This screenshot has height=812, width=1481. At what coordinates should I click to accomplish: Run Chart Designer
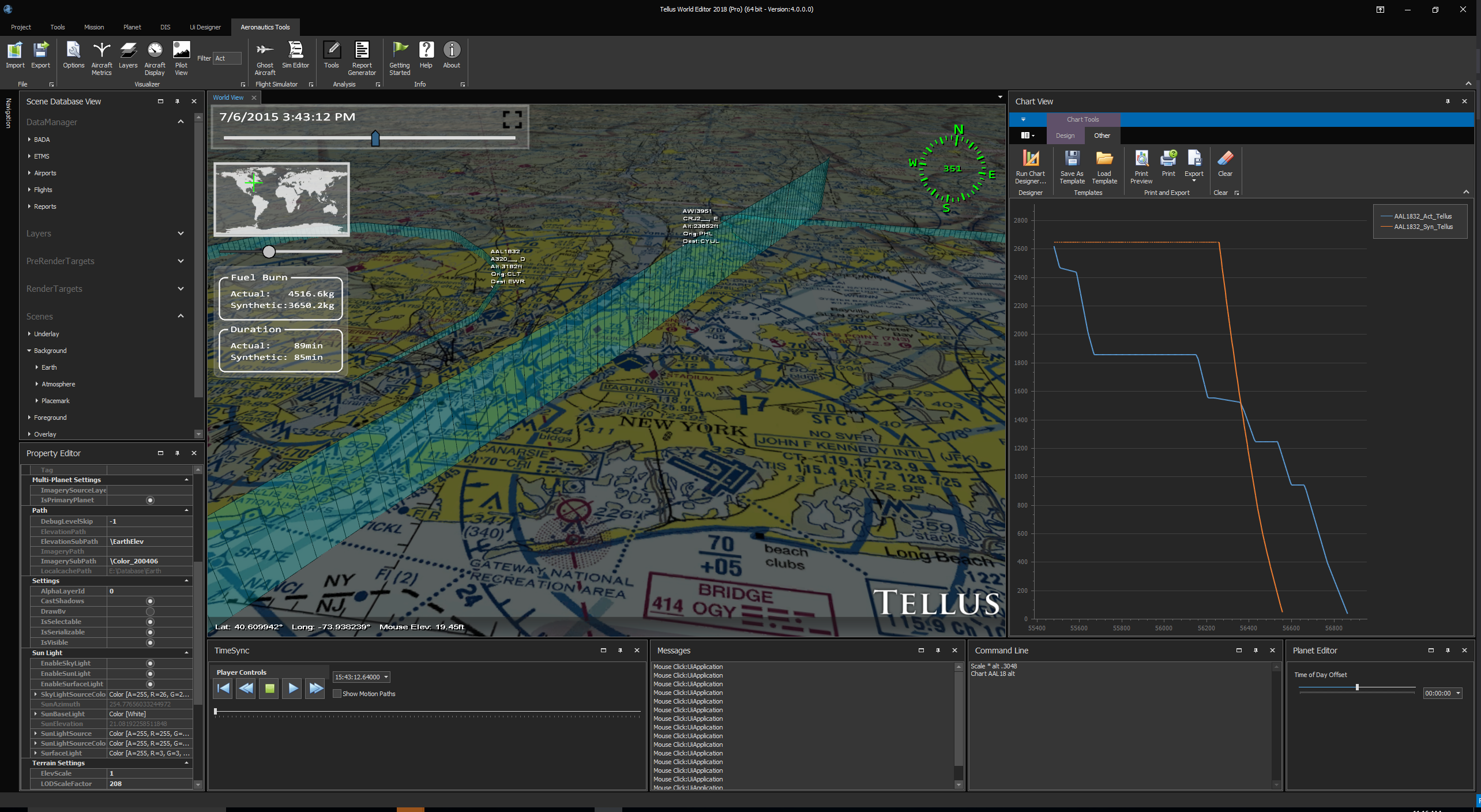(x=1031, y=167)
